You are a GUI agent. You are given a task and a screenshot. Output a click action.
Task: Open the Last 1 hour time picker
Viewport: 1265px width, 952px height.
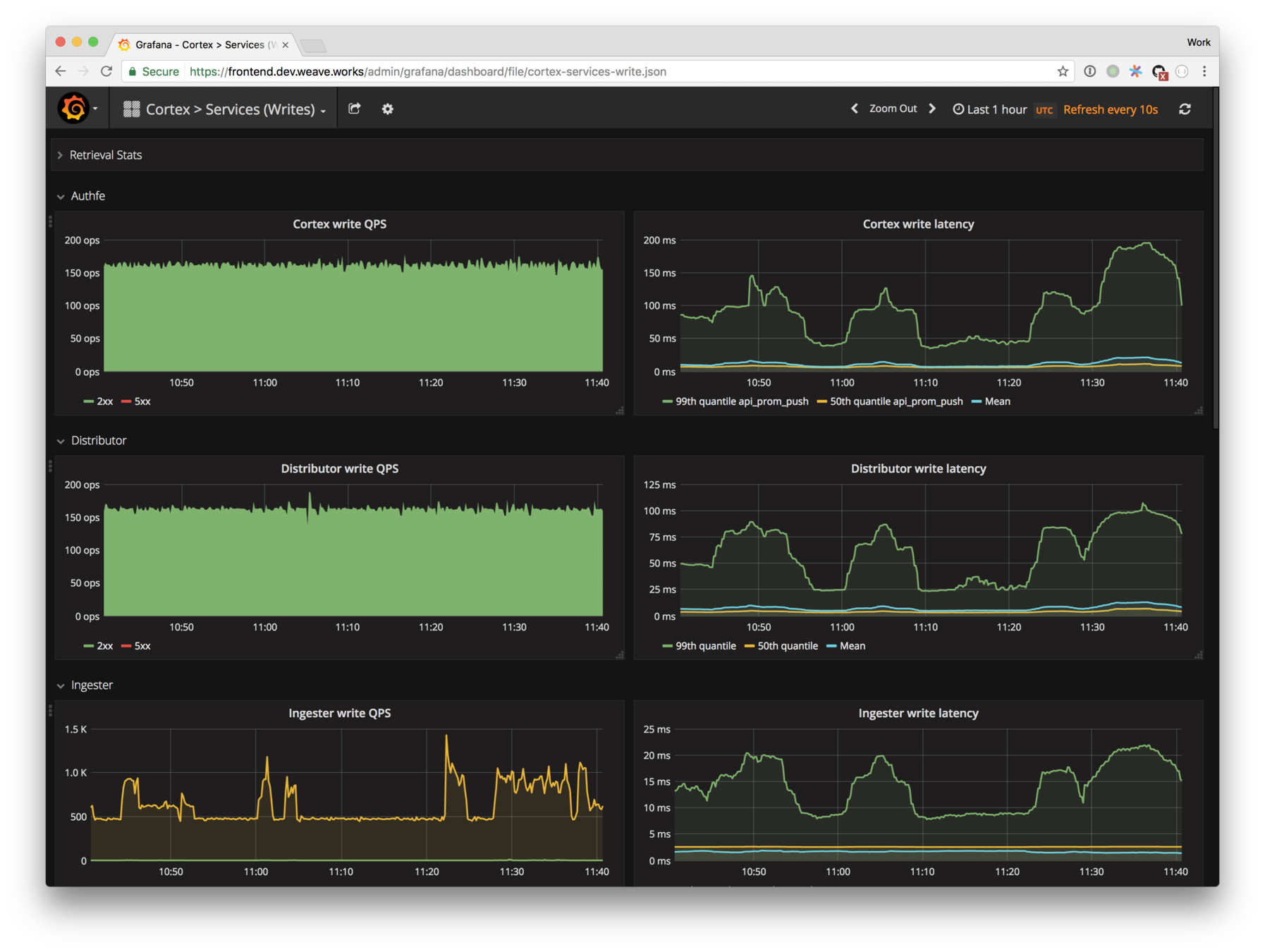tap(989, 109)
